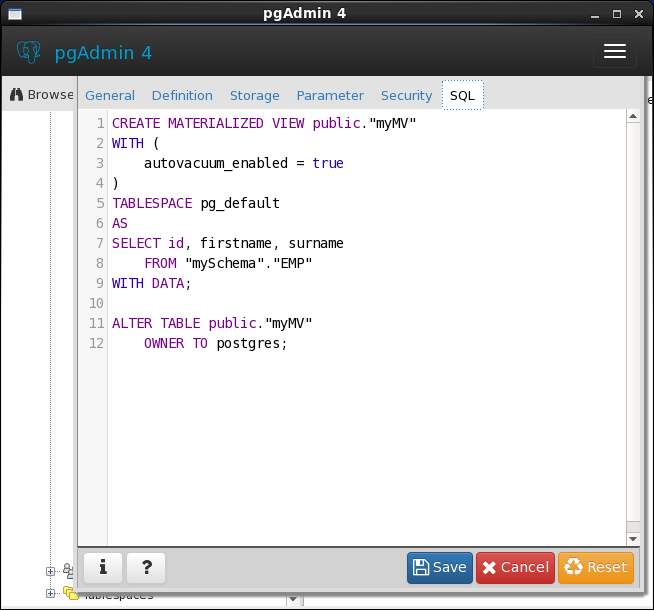654x610 pixels.
Task: Click 'SELECT id, firstname, surname' line
Action: (228, 243)
